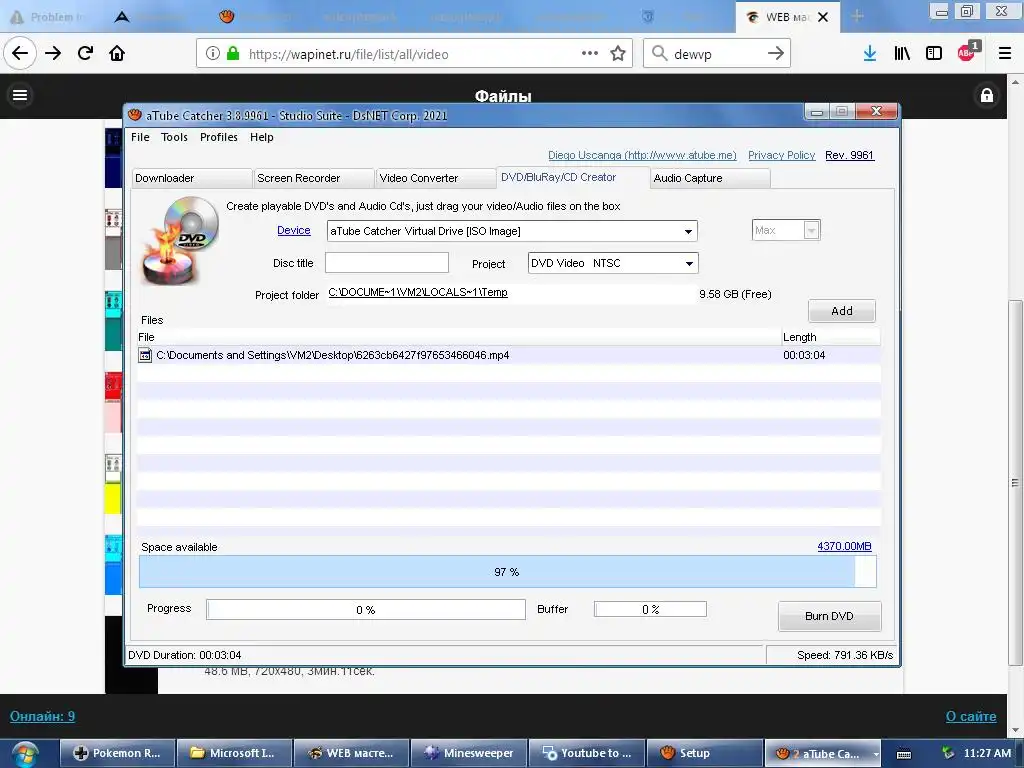Select the 6263cb6427f97653466046.mp4 file row

tap(508, 355)
